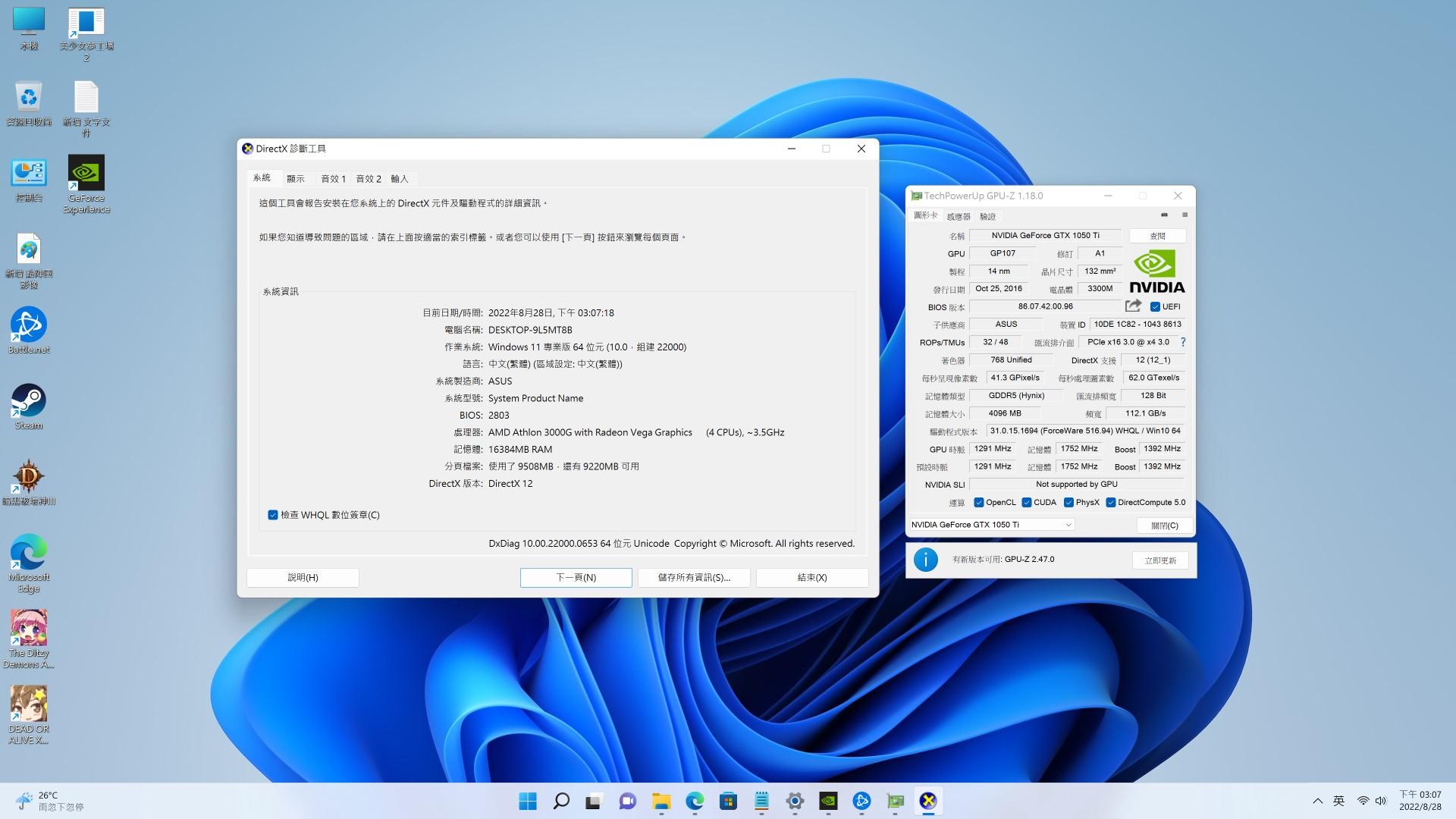This screenshot has width=1456, height=819.
Task: Click the blue update info icon in GPU-Z
Action: click(925, 560)
